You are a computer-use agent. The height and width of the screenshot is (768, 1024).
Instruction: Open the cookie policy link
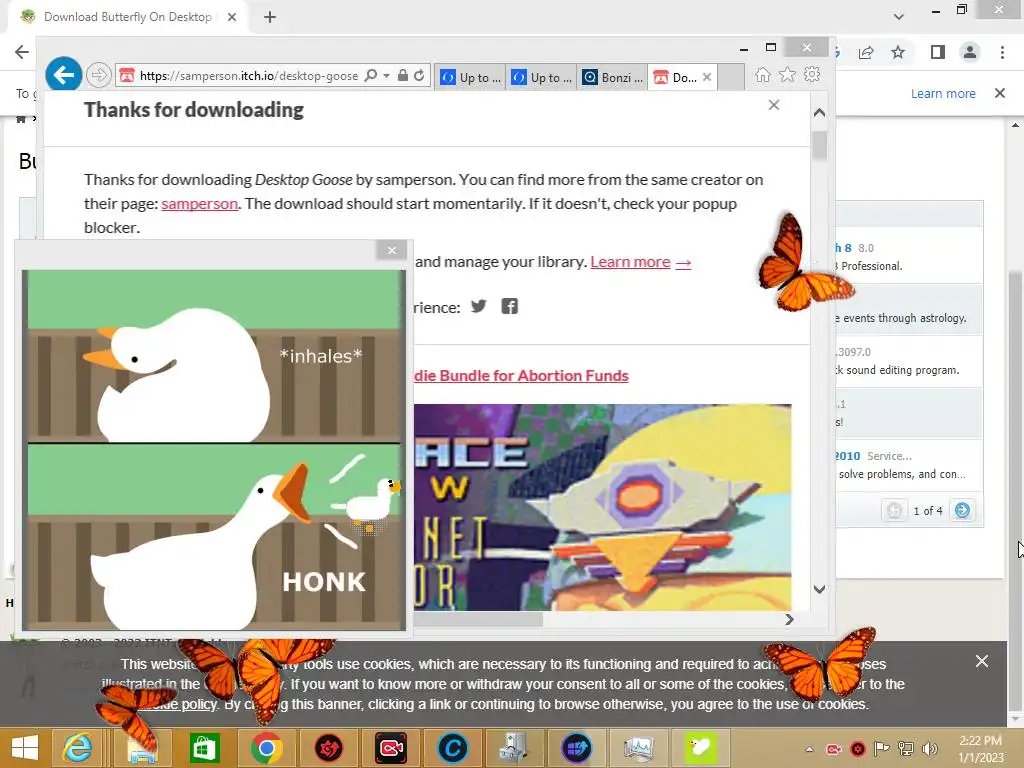point(176,704)
